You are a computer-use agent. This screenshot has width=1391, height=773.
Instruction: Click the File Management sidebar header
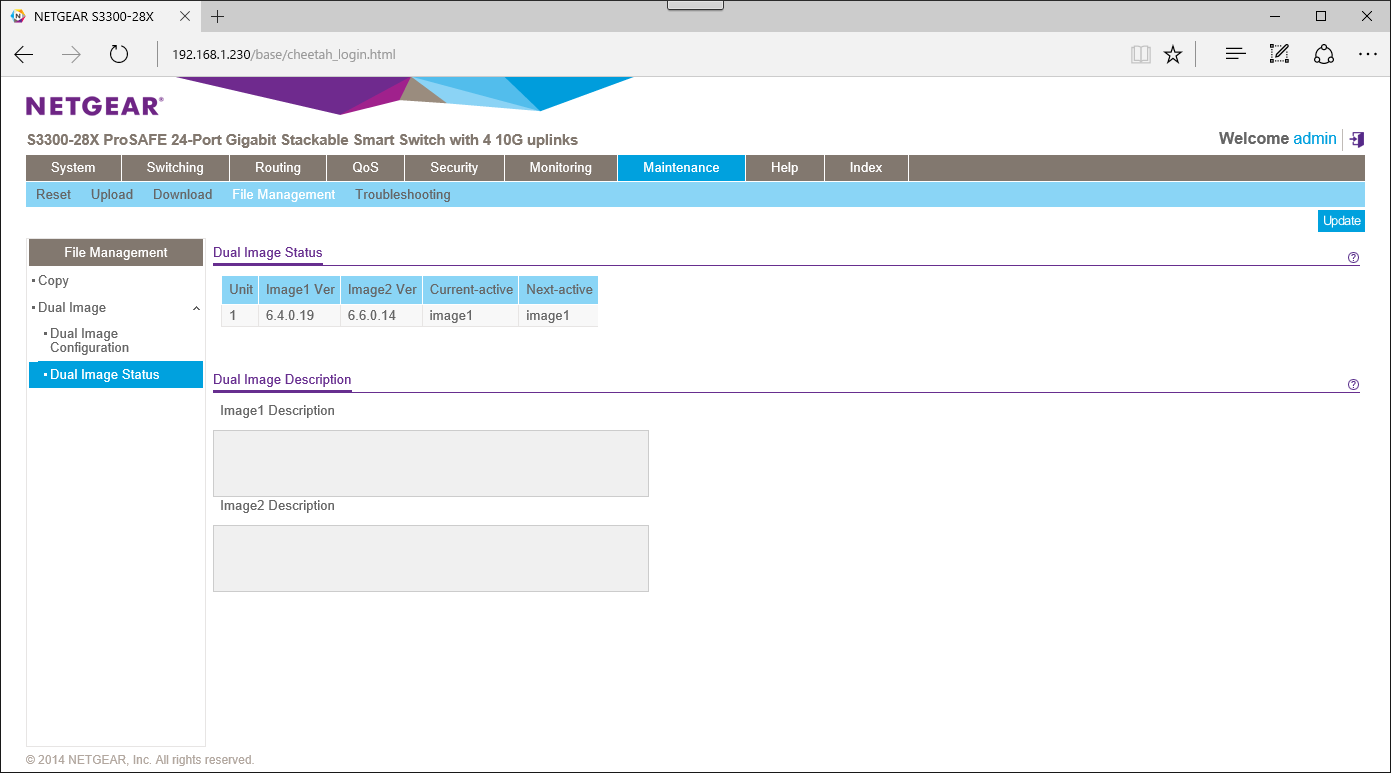click(x=116, y=253)
